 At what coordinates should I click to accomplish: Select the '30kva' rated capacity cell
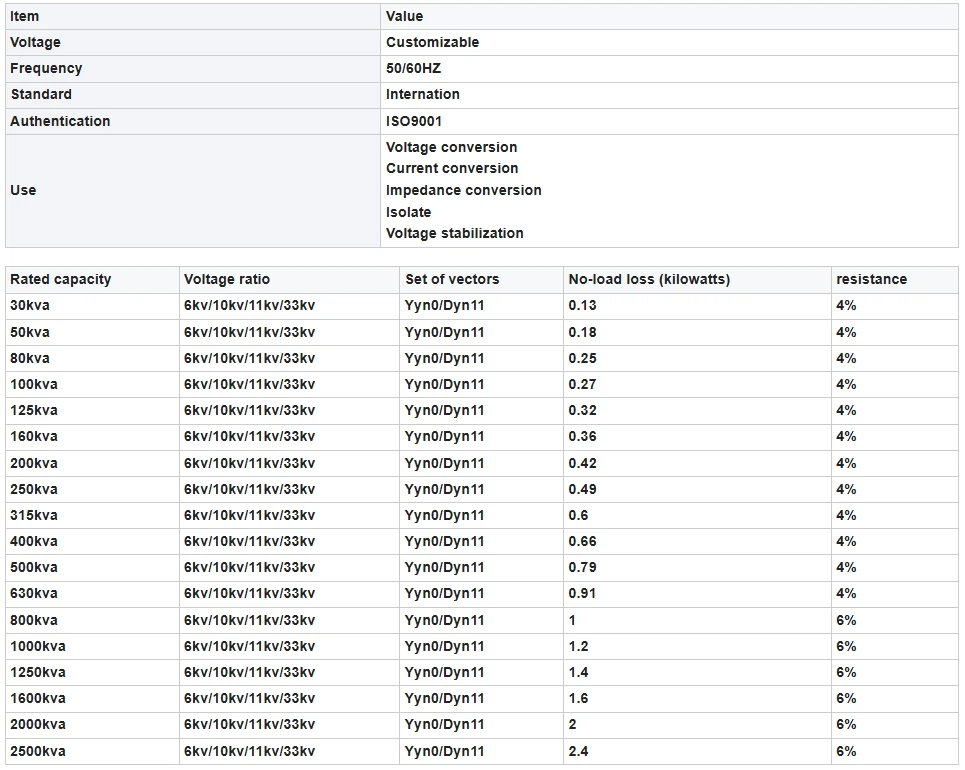(30, 306)
